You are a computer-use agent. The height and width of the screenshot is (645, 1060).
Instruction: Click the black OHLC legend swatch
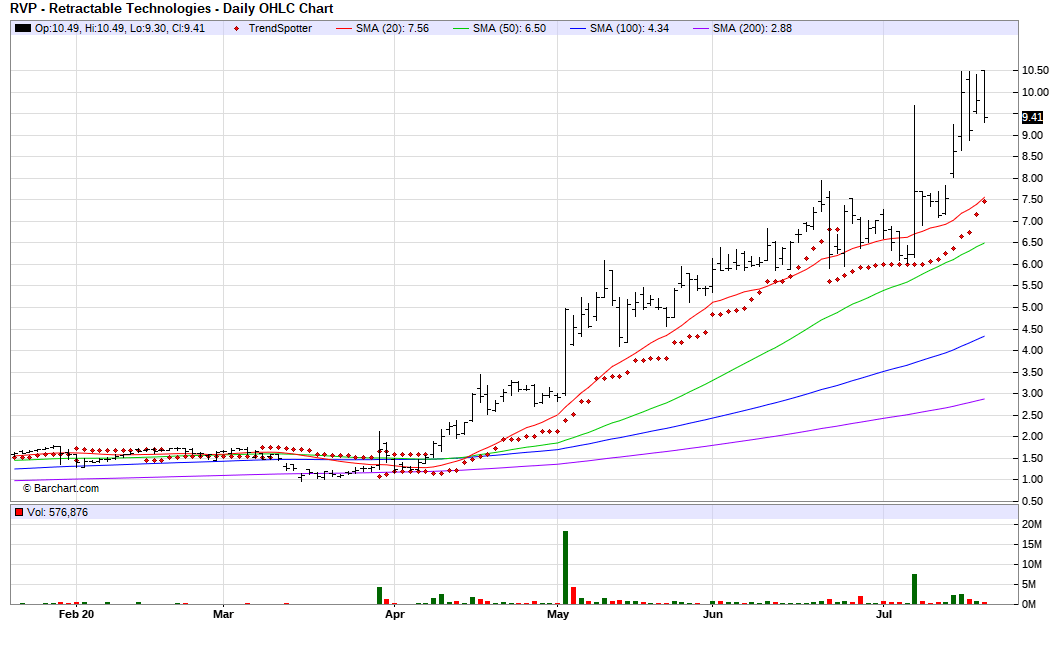[23, 28]
